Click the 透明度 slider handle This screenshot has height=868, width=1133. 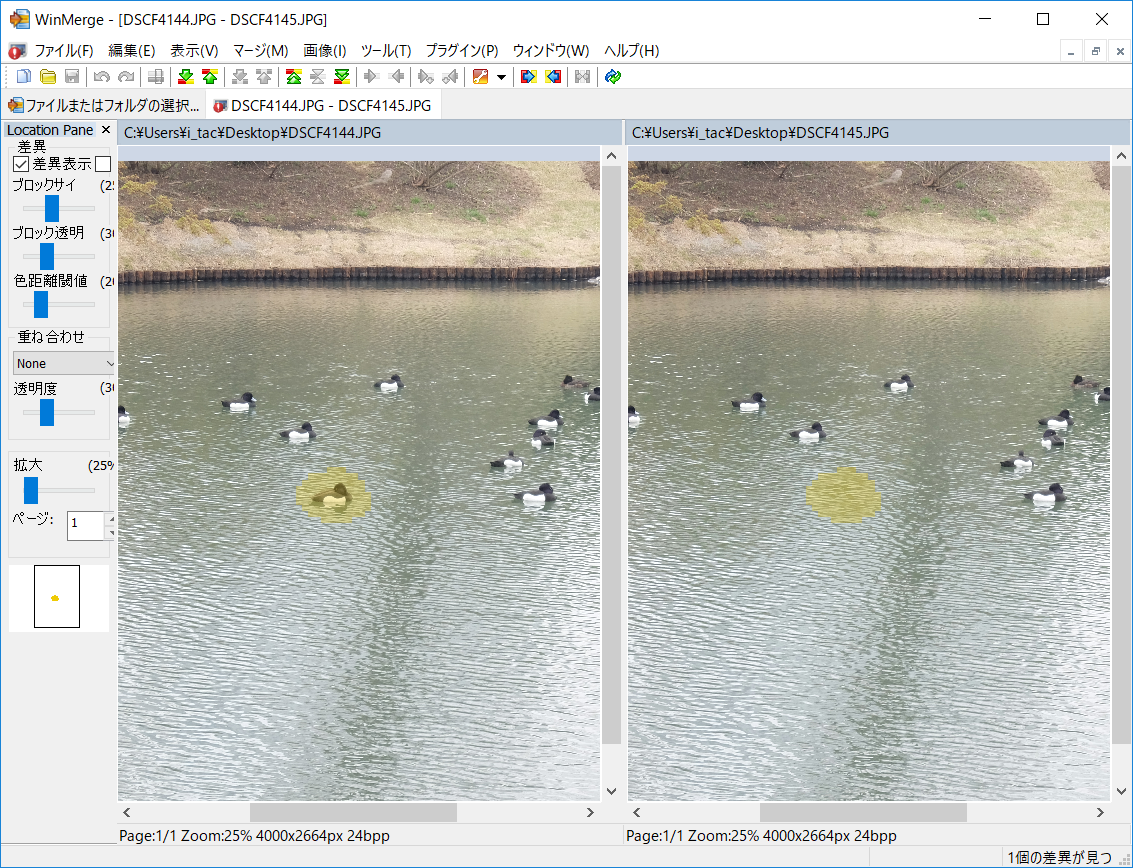(x=47, y=413)
